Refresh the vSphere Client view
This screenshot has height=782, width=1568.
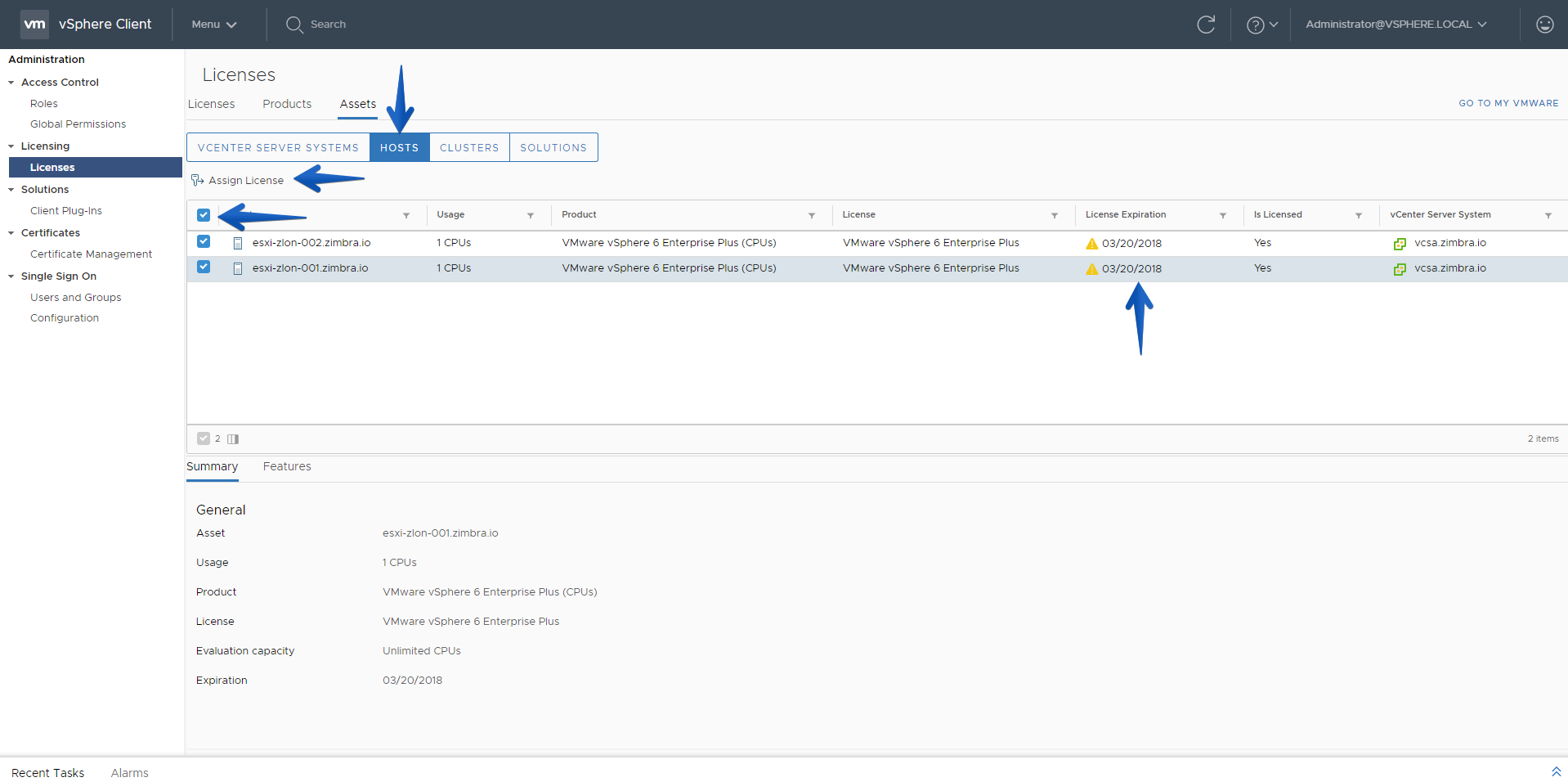[1206, 25]
